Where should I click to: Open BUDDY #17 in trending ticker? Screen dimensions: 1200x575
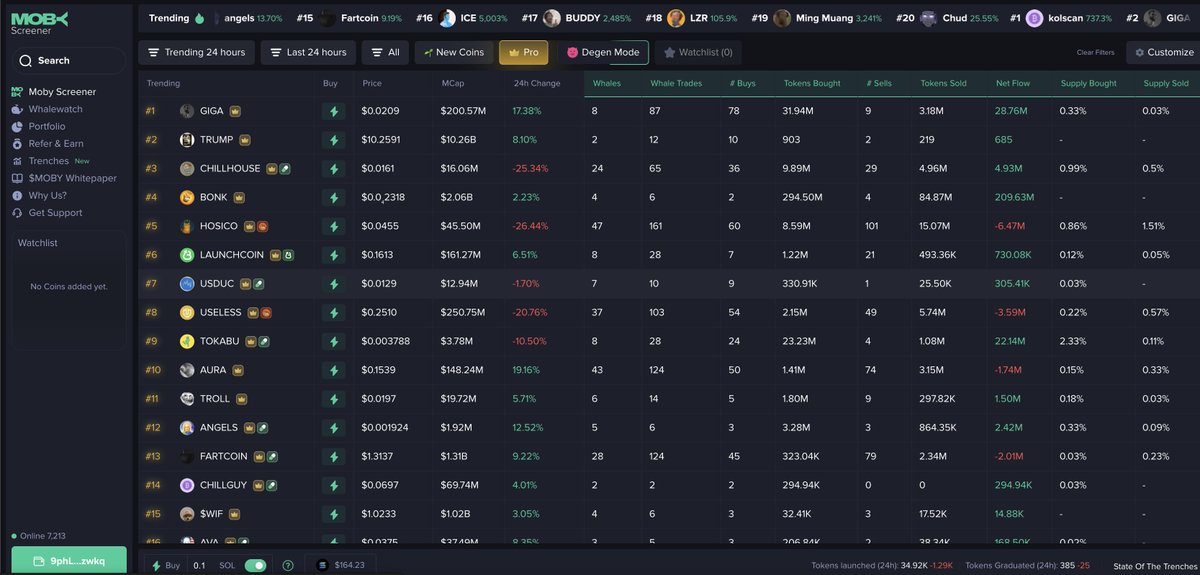coord(576,18)
